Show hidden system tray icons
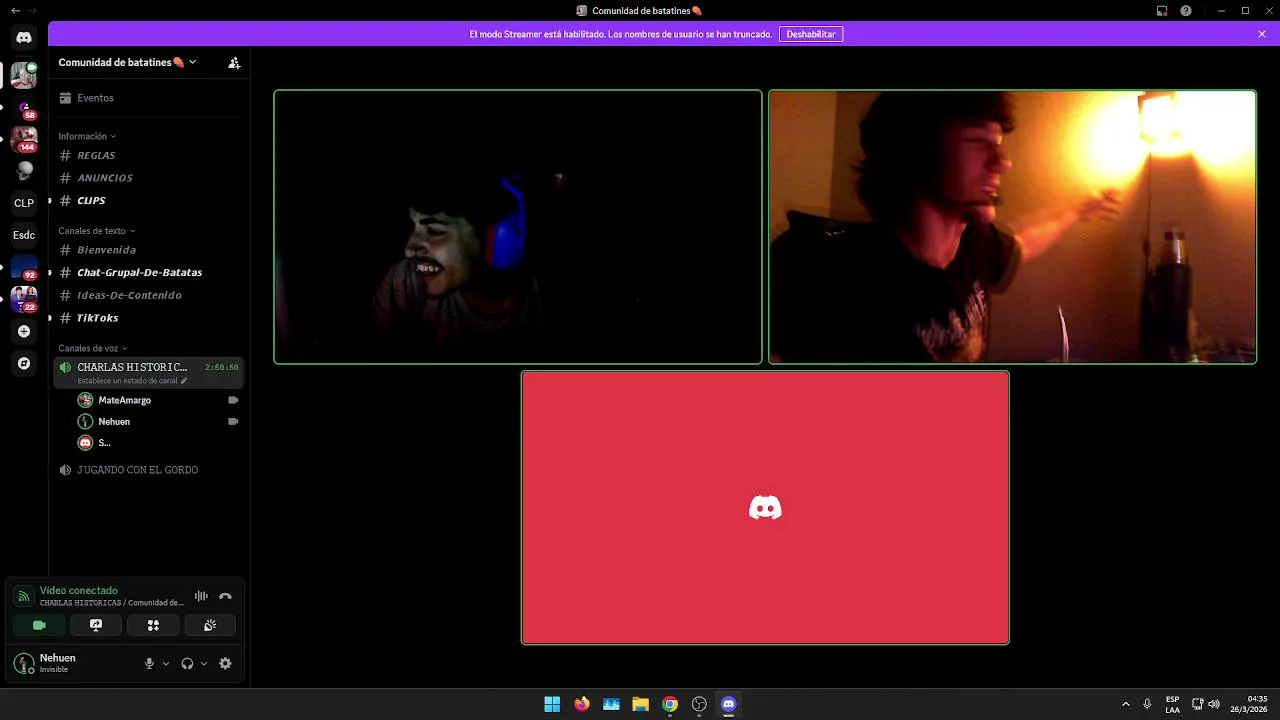 click(1126, 704)
